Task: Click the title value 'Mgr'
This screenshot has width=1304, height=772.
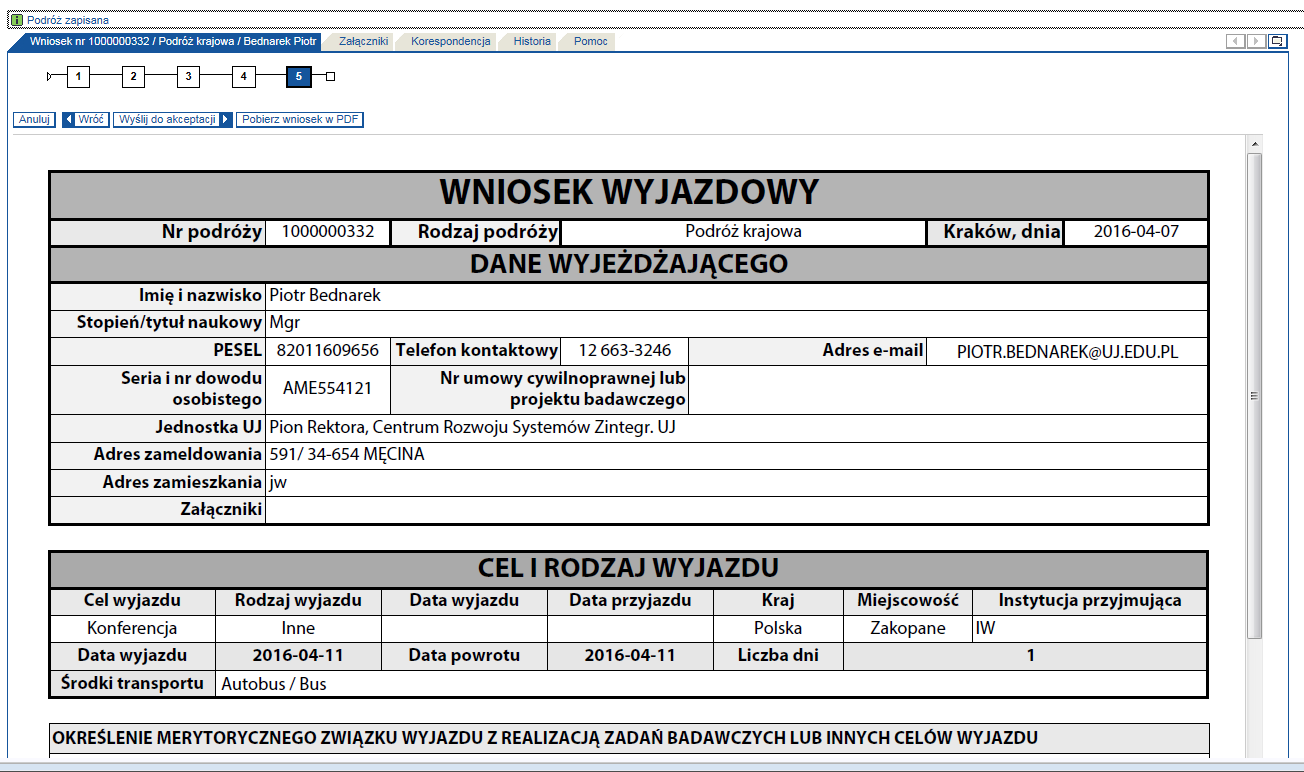Action: click(285, 323)
